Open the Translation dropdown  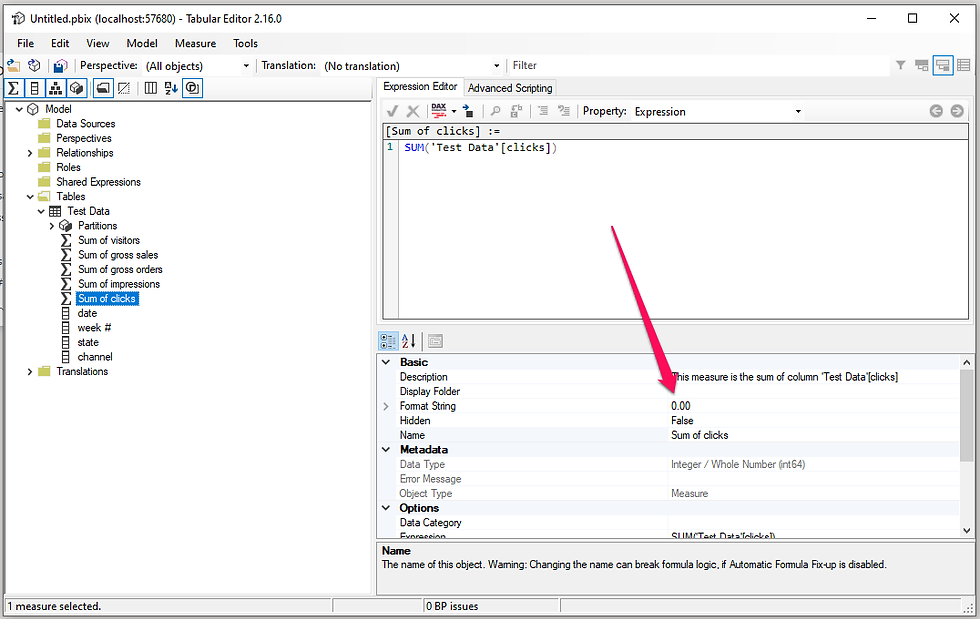coord(496,66)
